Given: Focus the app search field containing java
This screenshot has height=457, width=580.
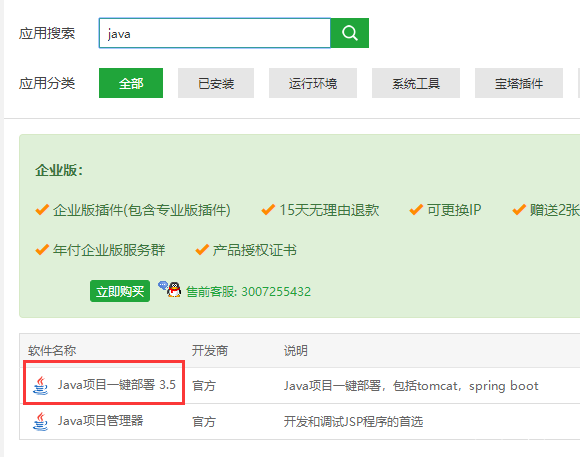Looking at the screenshot, I should pyautogui.click(x=215, y=33).
